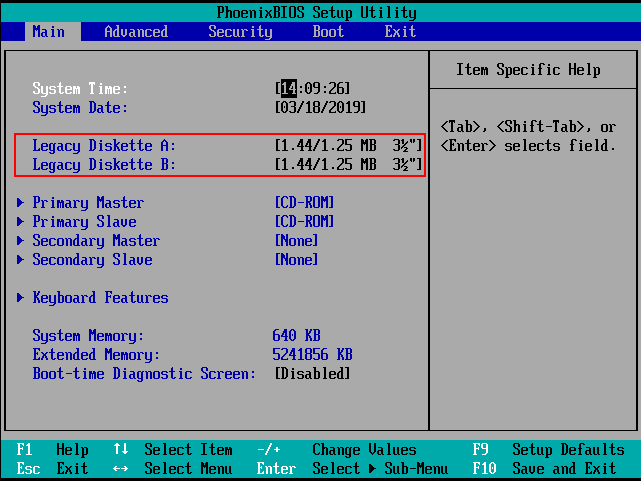Select the Boot menu tab
This screenshot has height=481, width=641.
328,31
